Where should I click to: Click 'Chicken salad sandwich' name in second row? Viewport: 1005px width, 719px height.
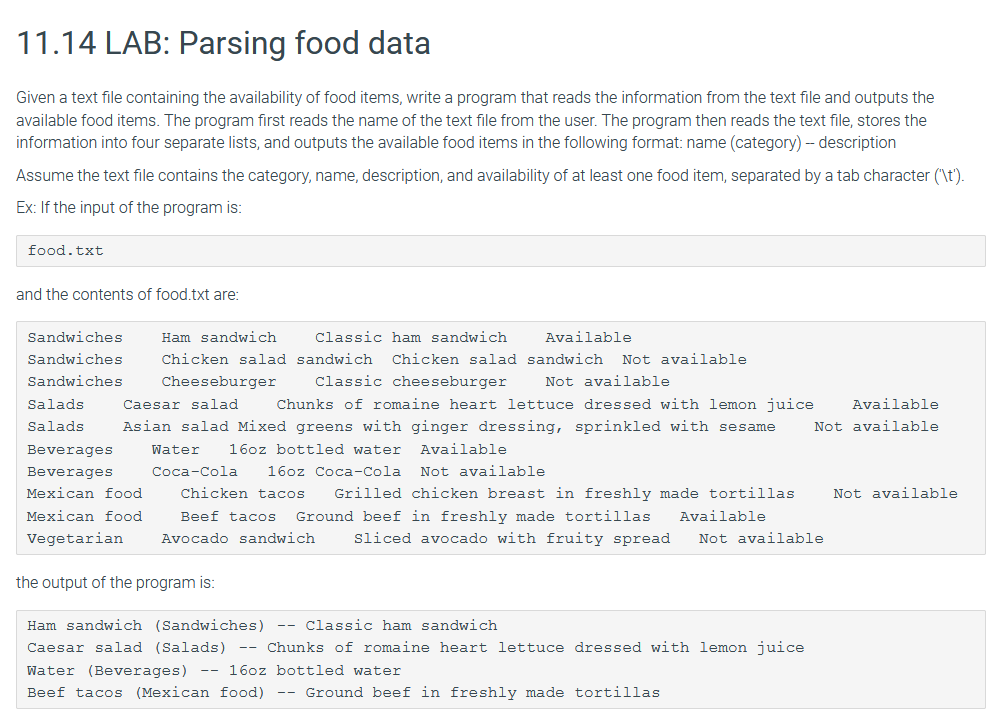pyautogui.click(x=267, y=360)
